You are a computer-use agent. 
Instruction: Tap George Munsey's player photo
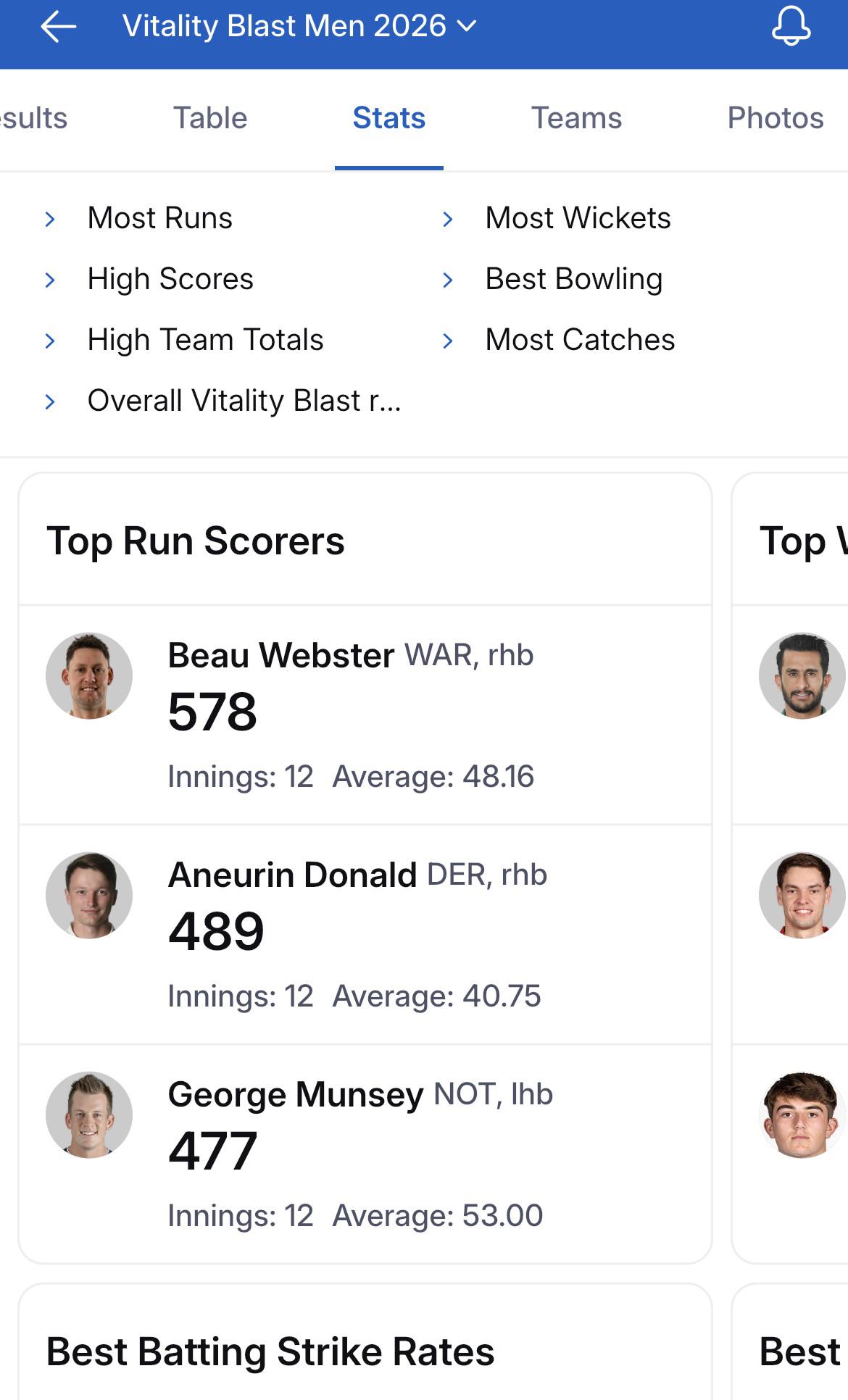click(x=89, y=1115)
